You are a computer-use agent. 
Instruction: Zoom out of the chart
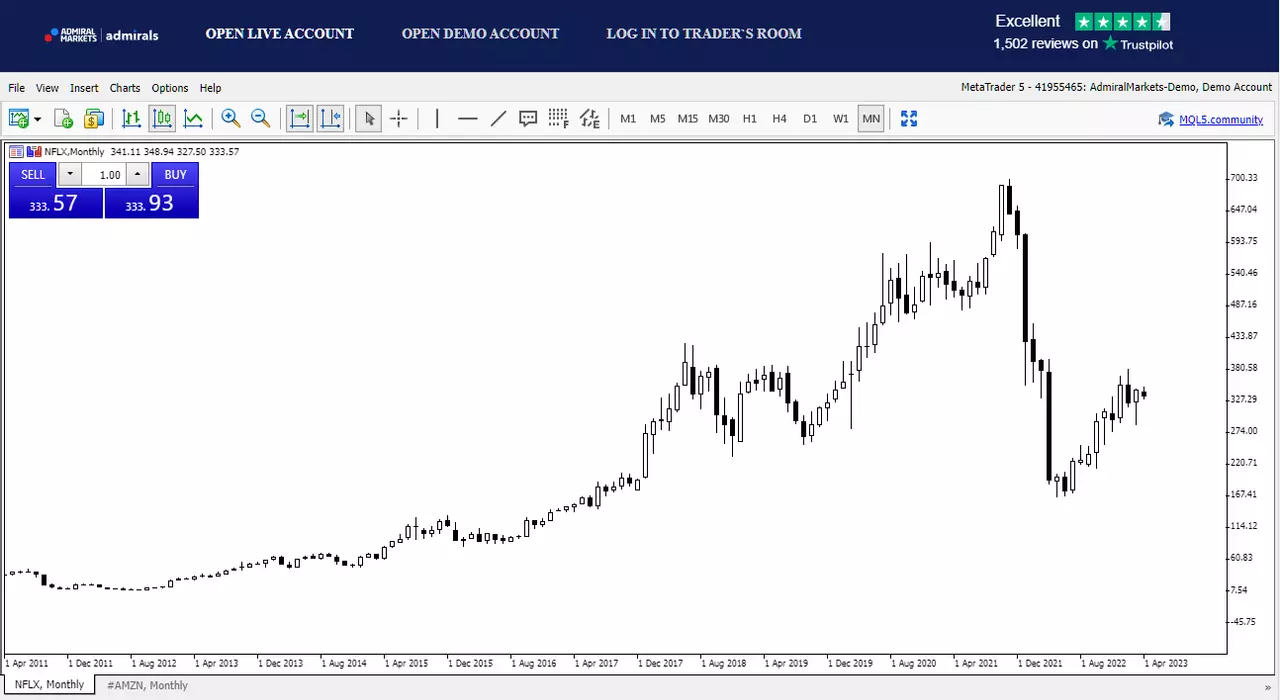(261, 119)
